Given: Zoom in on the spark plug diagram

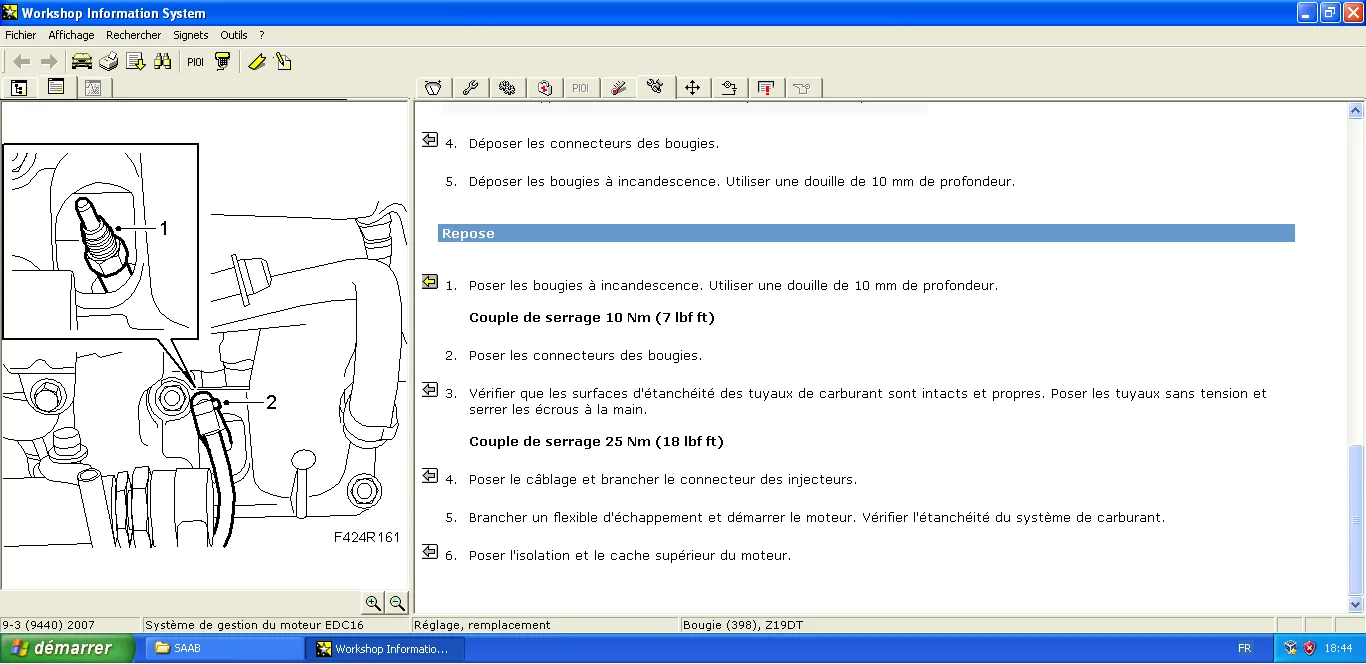Looking at the screenshot, I should (x=373, y=603).
